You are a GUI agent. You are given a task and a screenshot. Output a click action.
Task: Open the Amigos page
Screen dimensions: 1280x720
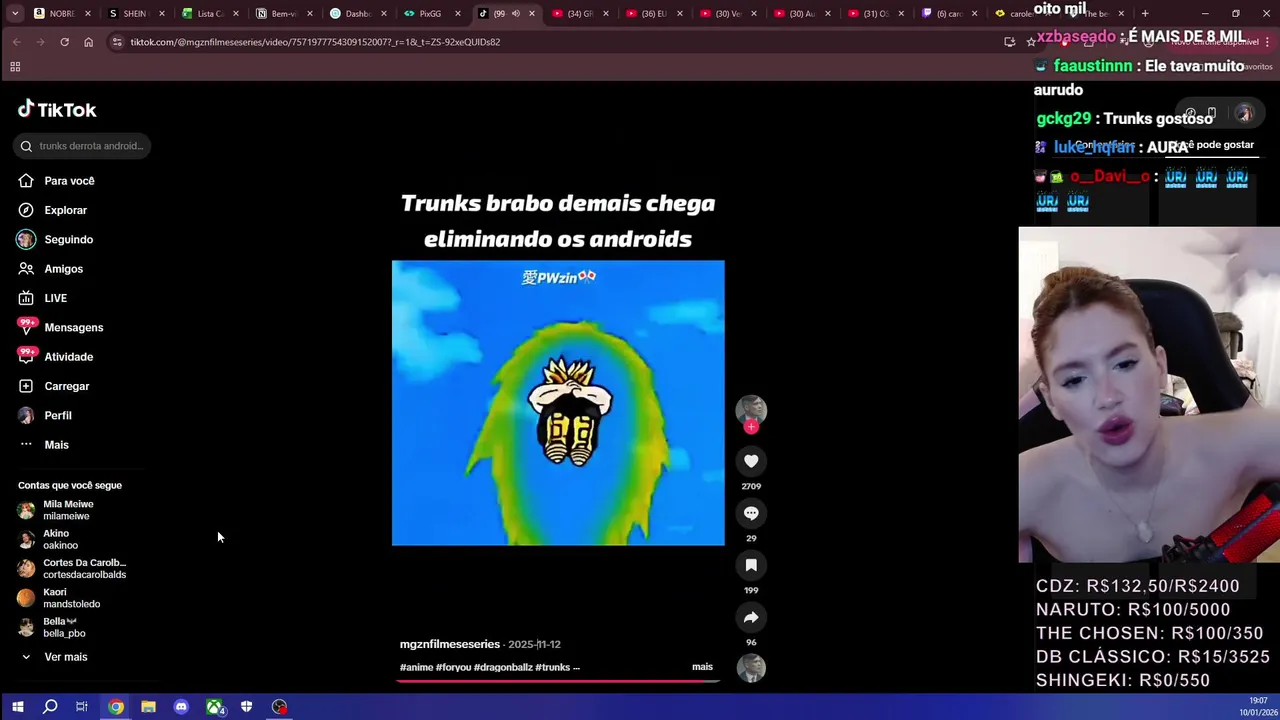click(x=63, y=269)
